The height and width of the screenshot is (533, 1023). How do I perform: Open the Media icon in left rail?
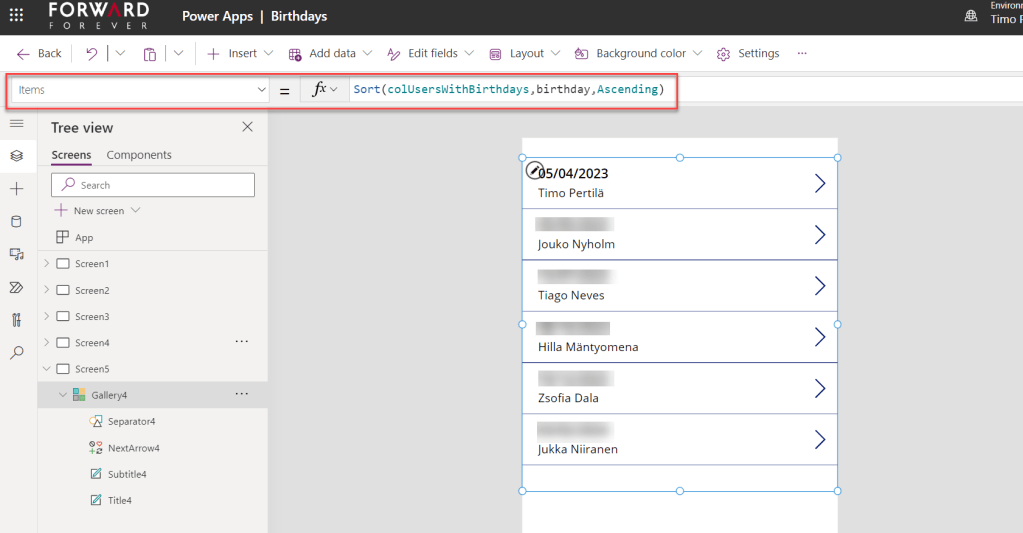tap(16, 254)
